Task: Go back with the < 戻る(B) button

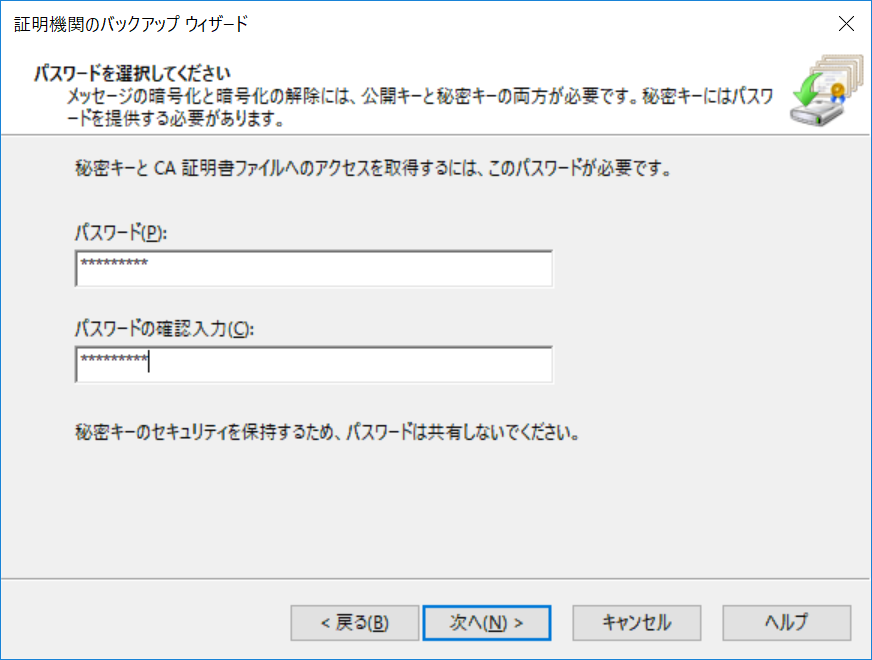Action: pos(354,623)
